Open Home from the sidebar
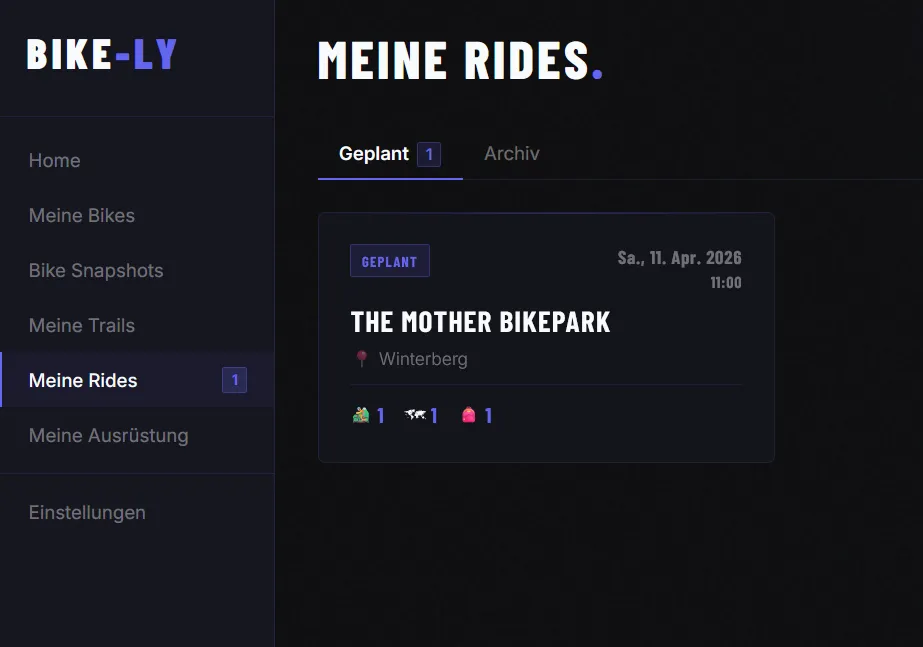 (54, 160)
